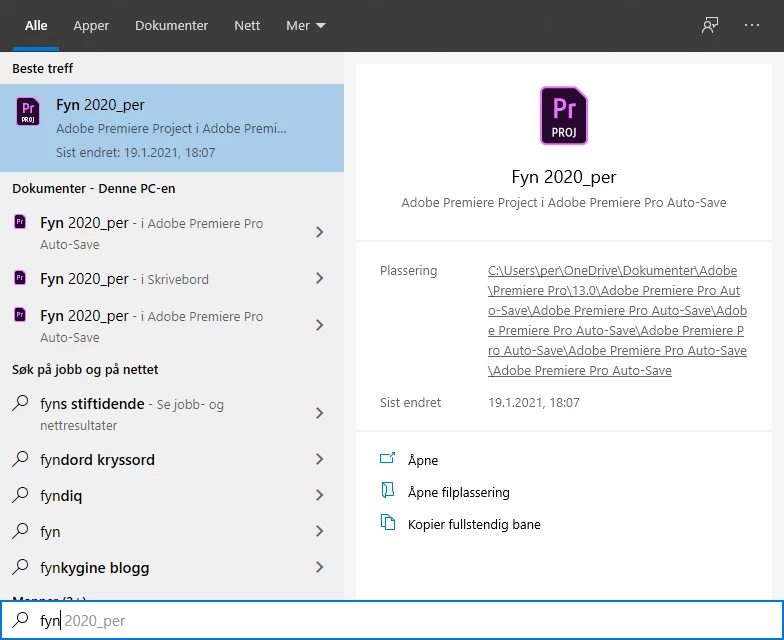
Task: Click Åpne filplassering action
Action: click(x=458, y=492)
